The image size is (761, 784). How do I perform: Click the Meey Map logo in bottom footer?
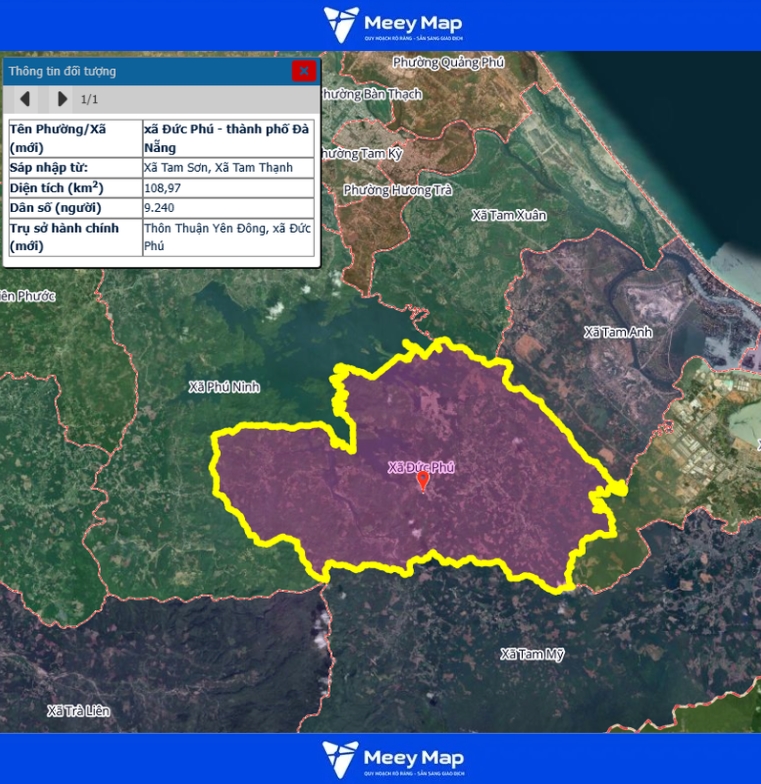coord(393,759)
